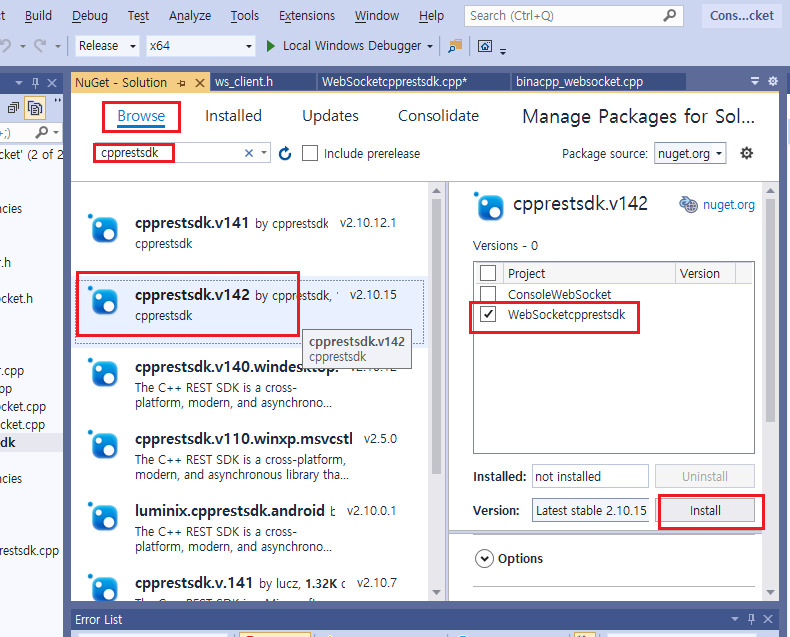Click the Install button

705,511
